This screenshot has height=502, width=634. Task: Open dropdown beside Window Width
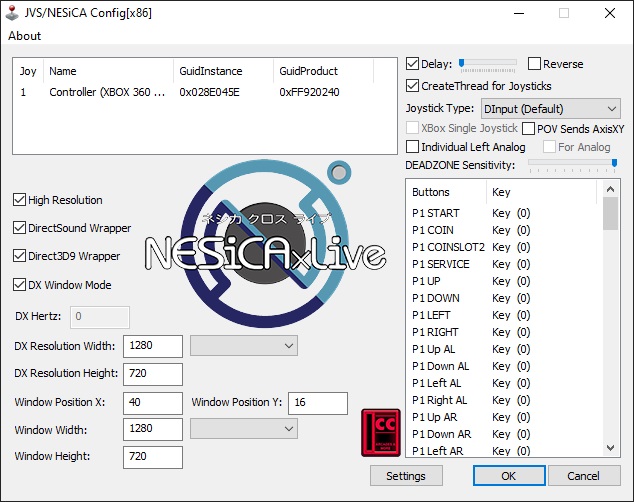pos(244,428)
